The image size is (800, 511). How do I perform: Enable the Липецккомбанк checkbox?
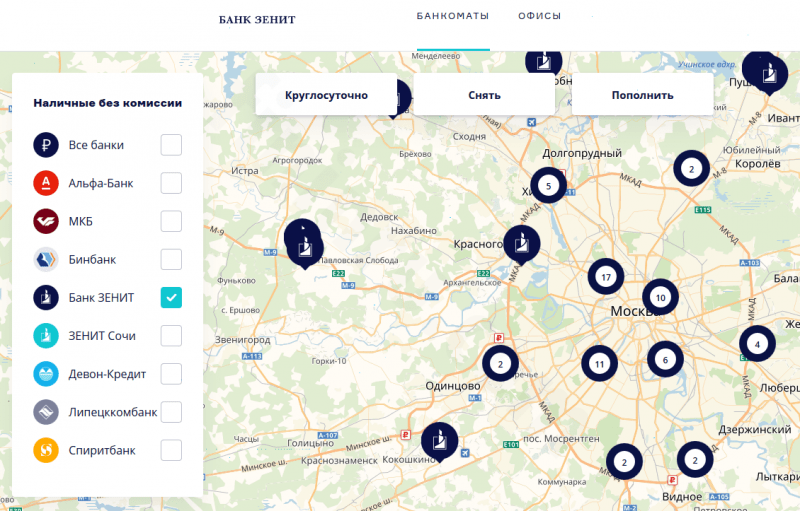click(171, 412)
